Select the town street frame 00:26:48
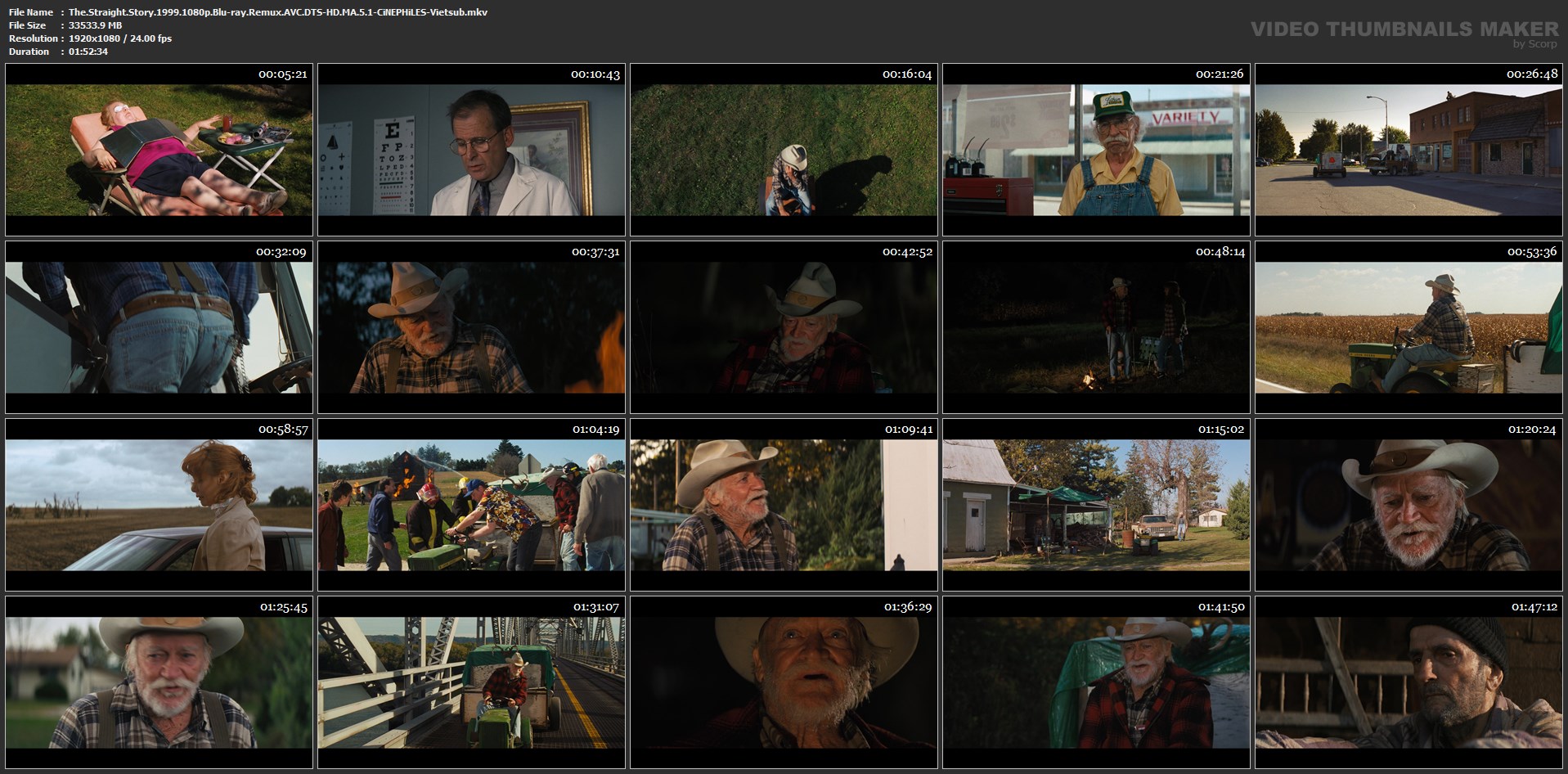 [1409, 150]
